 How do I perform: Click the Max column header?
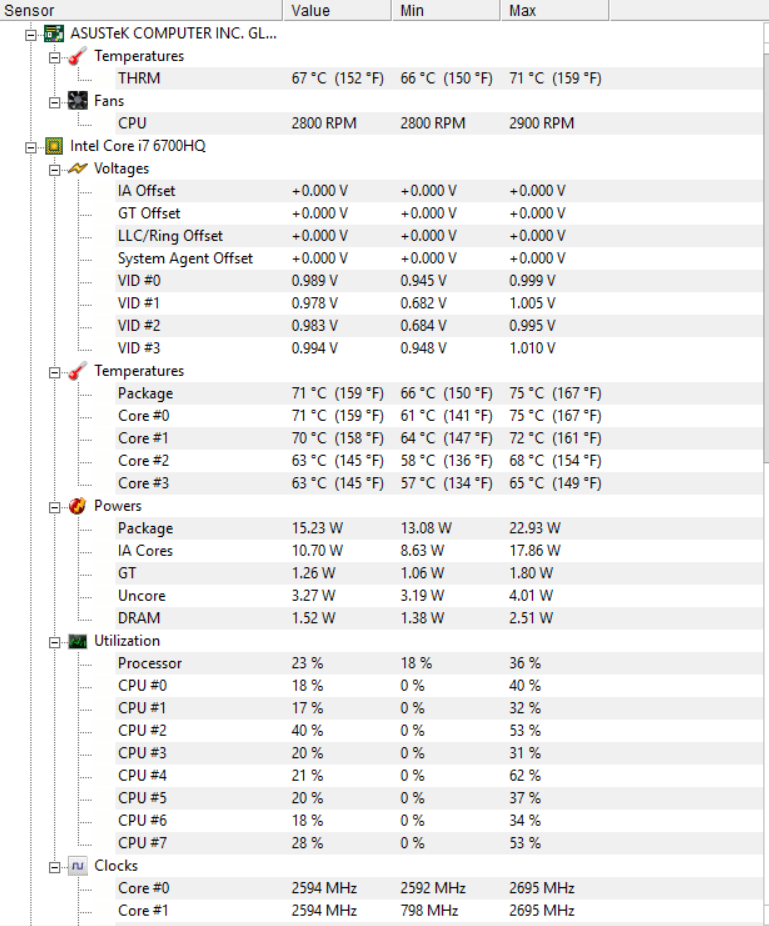point(555,10)
